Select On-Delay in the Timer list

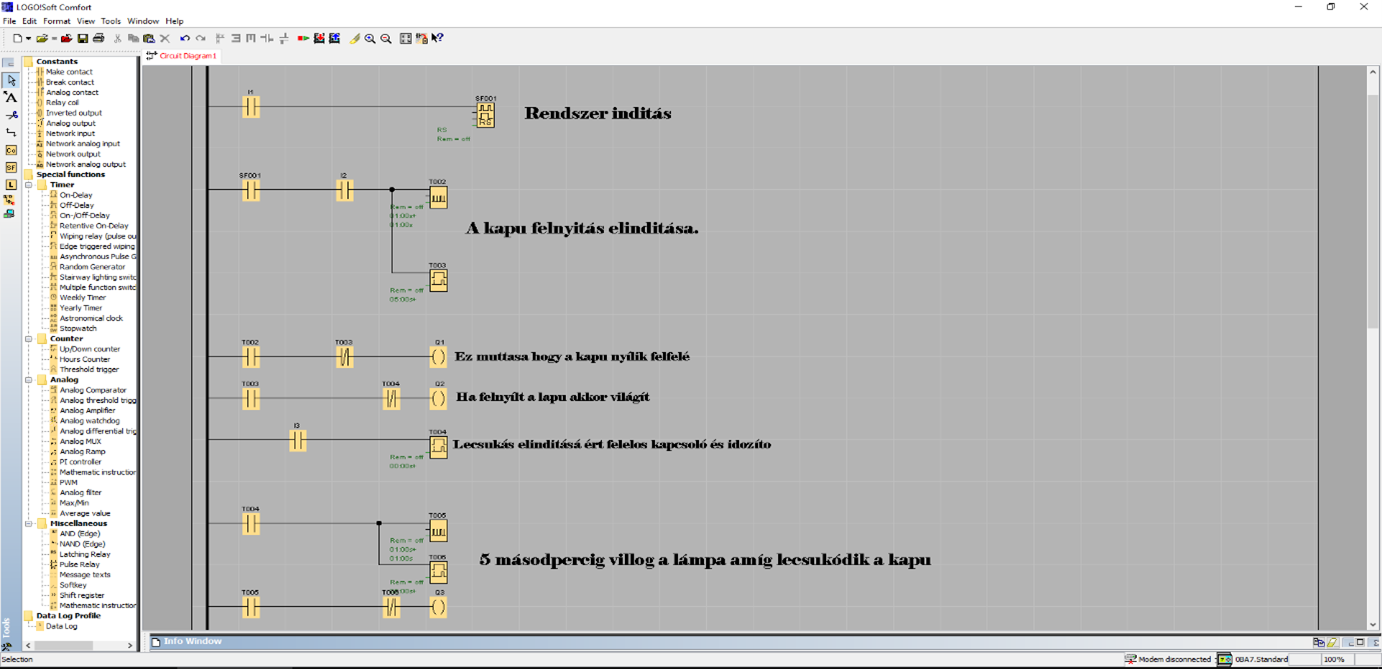[75, 195]
